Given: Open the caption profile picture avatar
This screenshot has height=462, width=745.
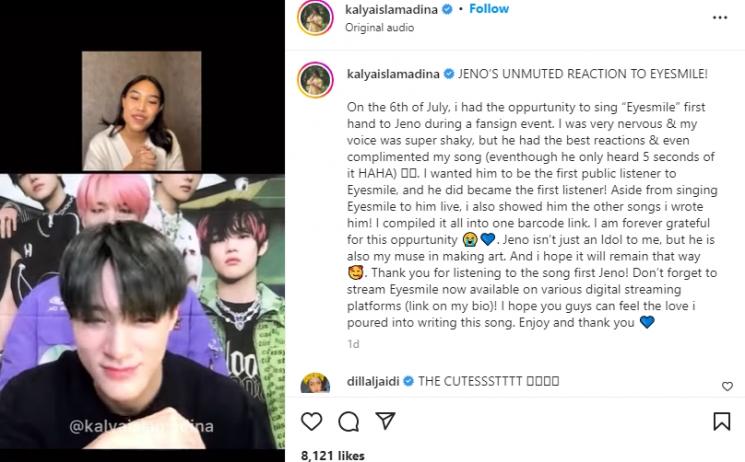Looking at the screenshot, I should pos(315,80).
